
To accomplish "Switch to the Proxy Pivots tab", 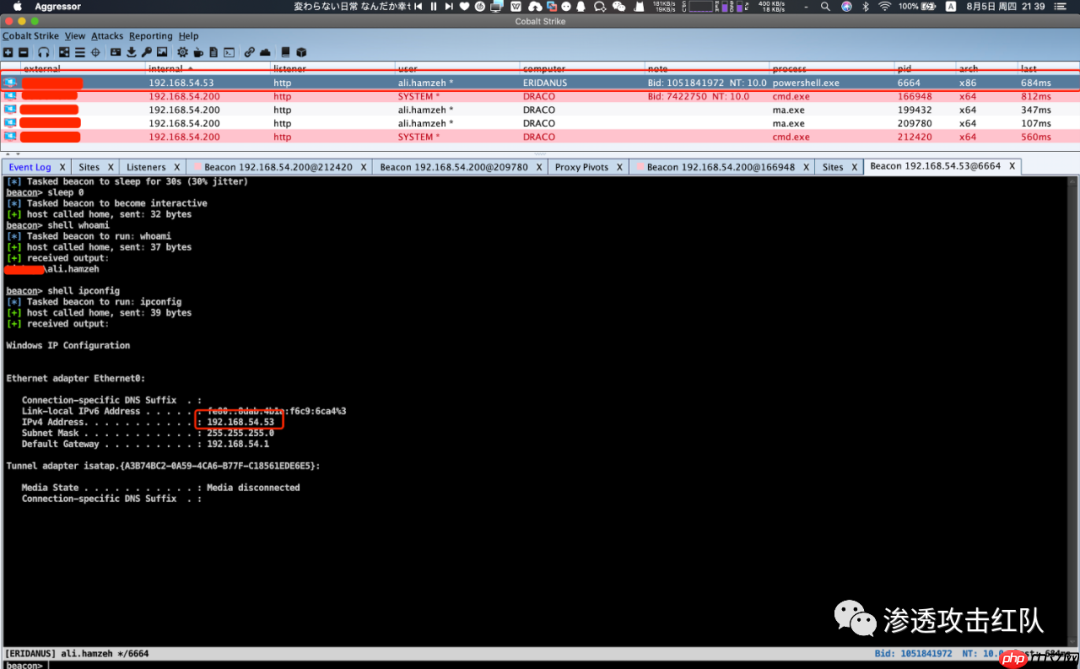I will click(581, 167).
